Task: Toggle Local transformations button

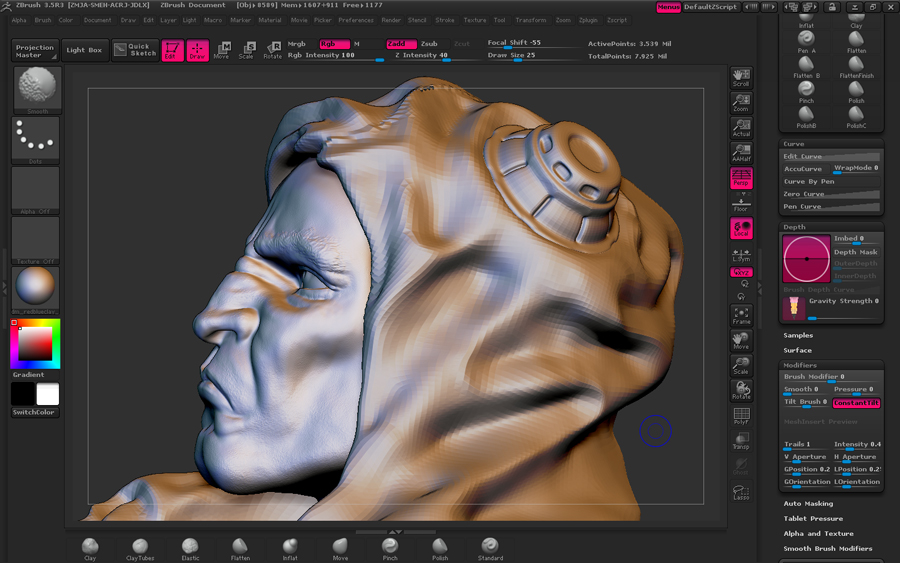Action: click(741, 228)
